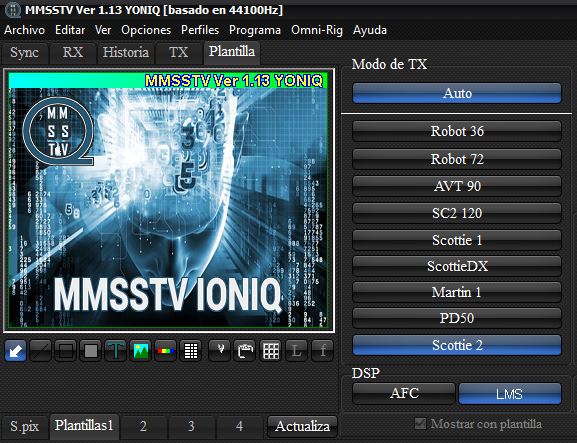Check the Mostrar con plantilla checkbox

click(x=420, y=423)
